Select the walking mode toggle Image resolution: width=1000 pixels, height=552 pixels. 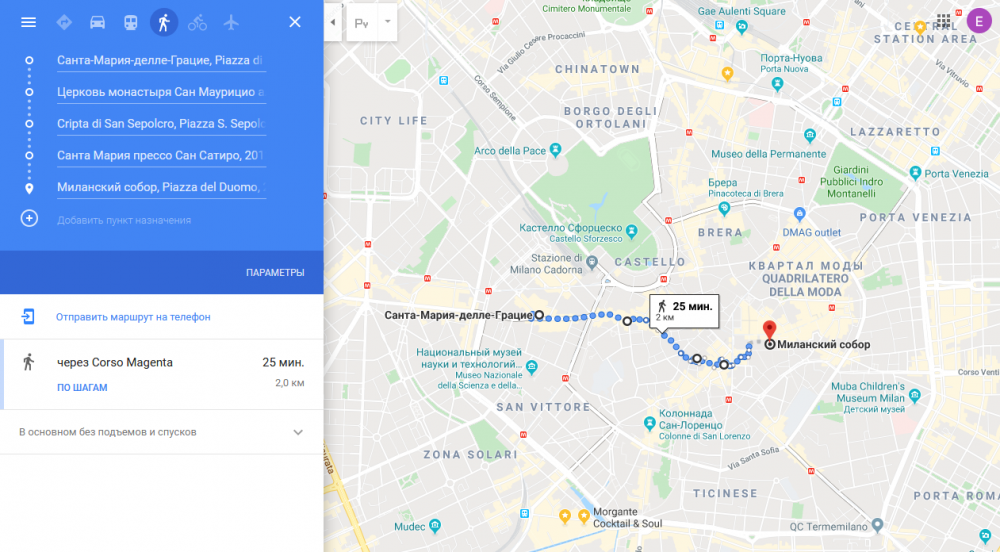pyautogui.click(x=164, y=22)
